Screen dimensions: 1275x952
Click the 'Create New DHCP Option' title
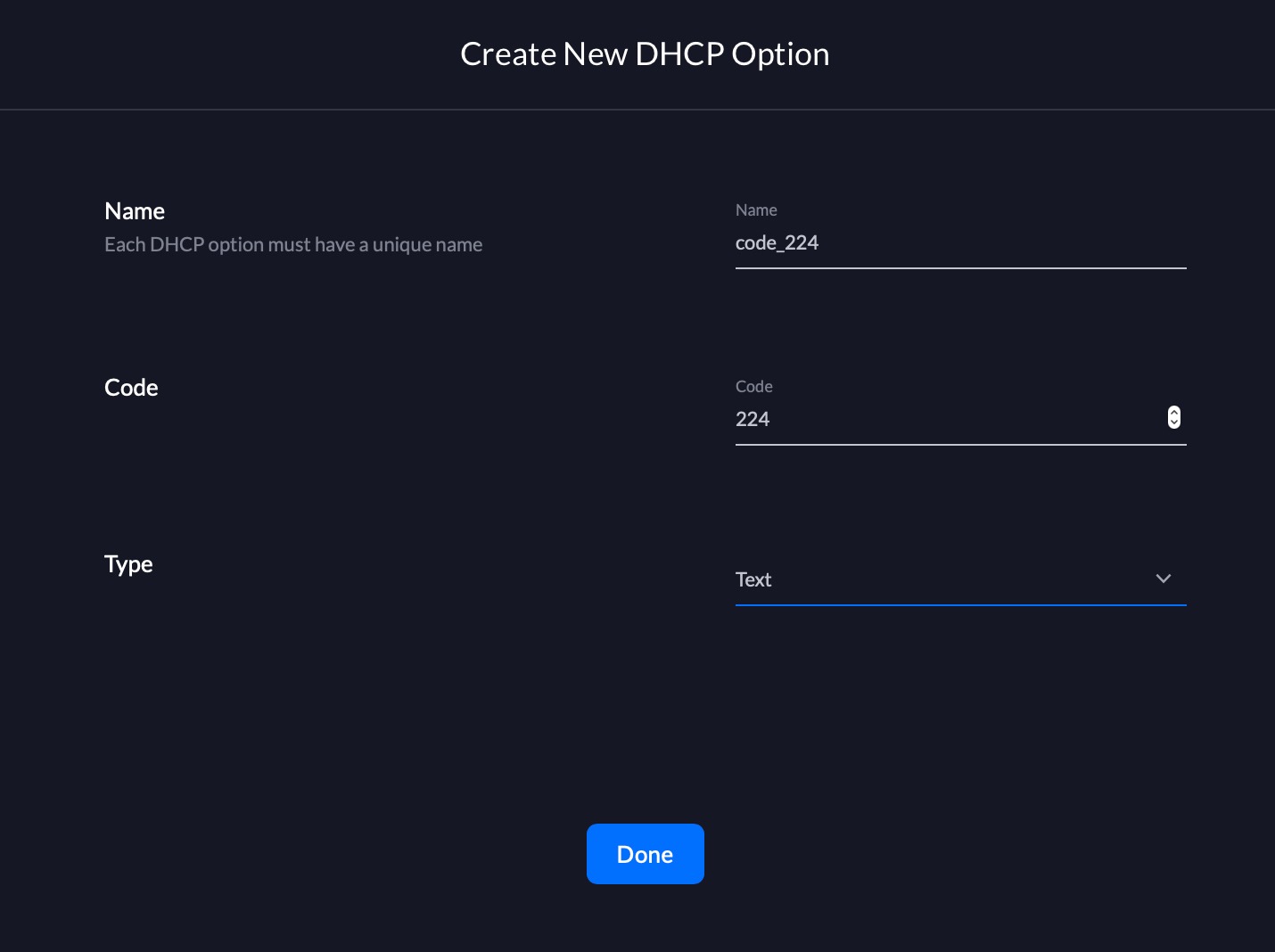[x=645, y=54]
